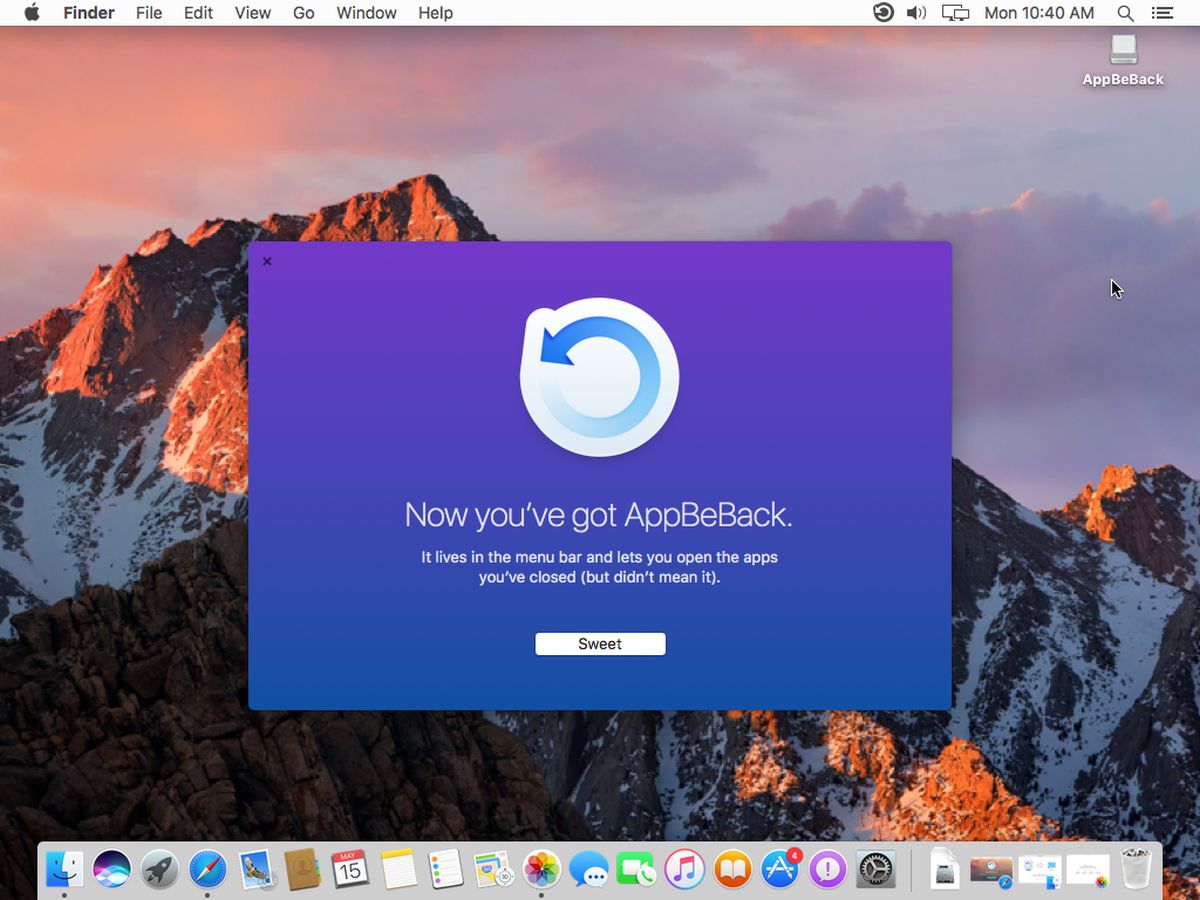The width and height of the screenshot is (1200, 900).
Task: Launch Siri from the Dock
Action: (112, 869)
